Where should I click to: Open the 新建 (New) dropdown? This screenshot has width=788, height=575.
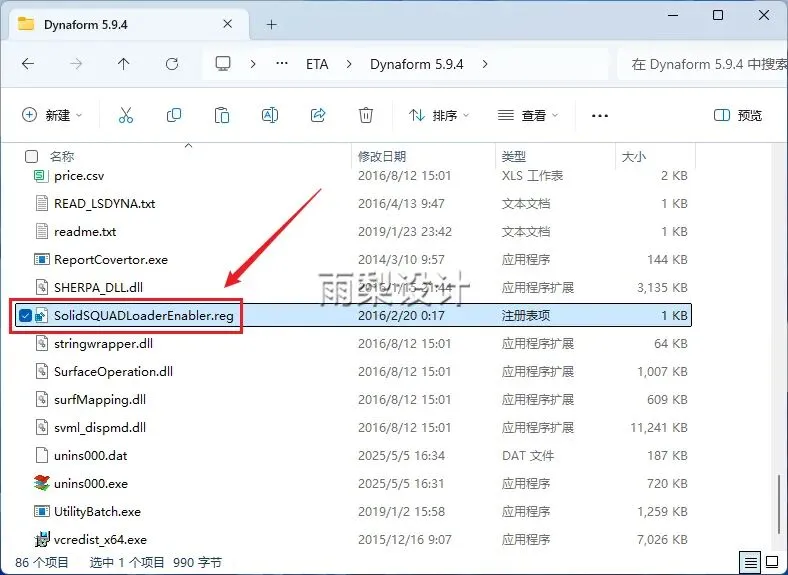click(x=52, y=116)
